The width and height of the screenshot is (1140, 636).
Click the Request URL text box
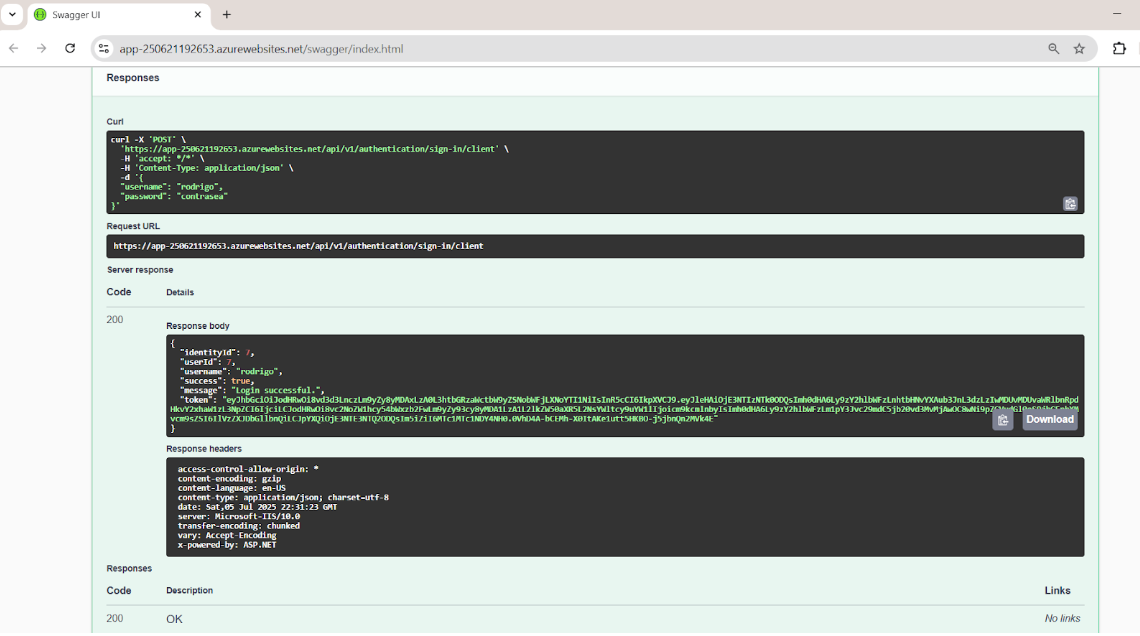click(x=595, y=246)
